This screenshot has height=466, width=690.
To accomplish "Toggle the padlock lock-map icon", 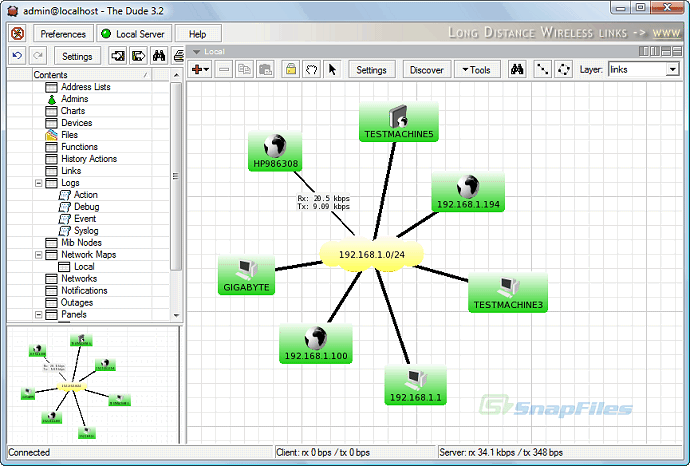I will (x=290, y=70).
